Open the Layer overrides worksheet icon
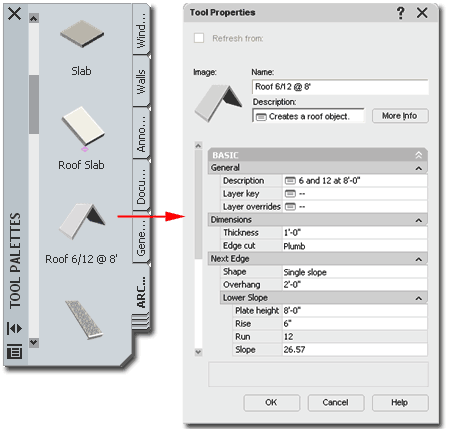This screenshot has height=429, width=450. point(290,207)
